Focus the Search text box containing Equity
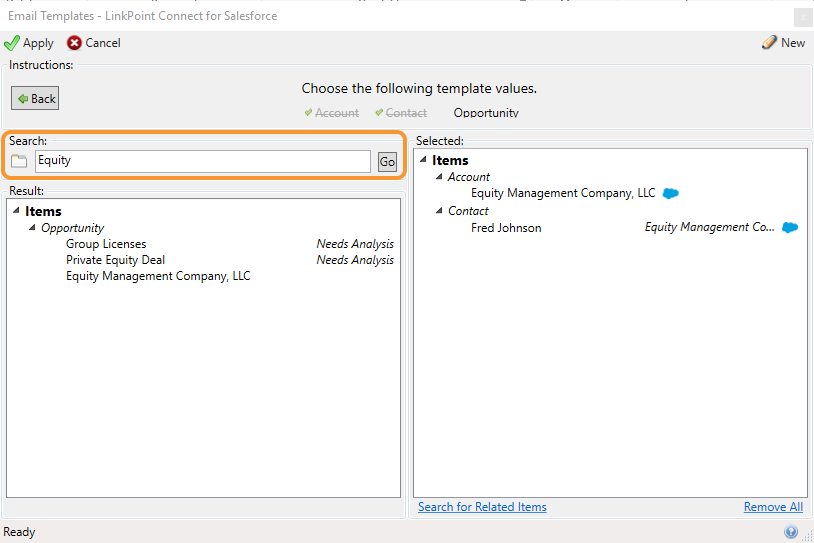The height and width of the screenshot is (543, 814). click(202, 161)
